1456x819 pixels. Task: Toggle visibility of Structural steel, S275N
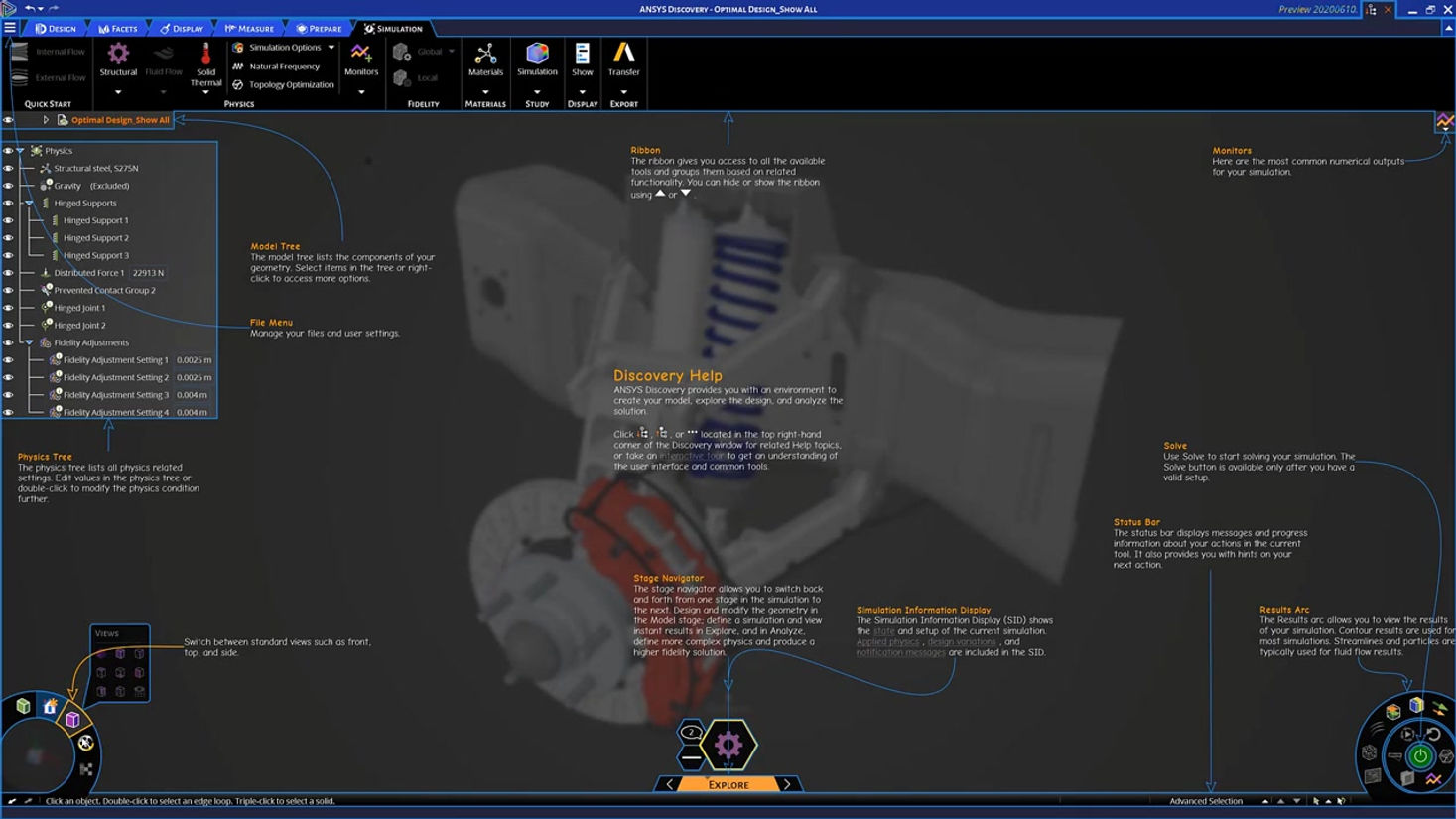(x=8, y=169)
